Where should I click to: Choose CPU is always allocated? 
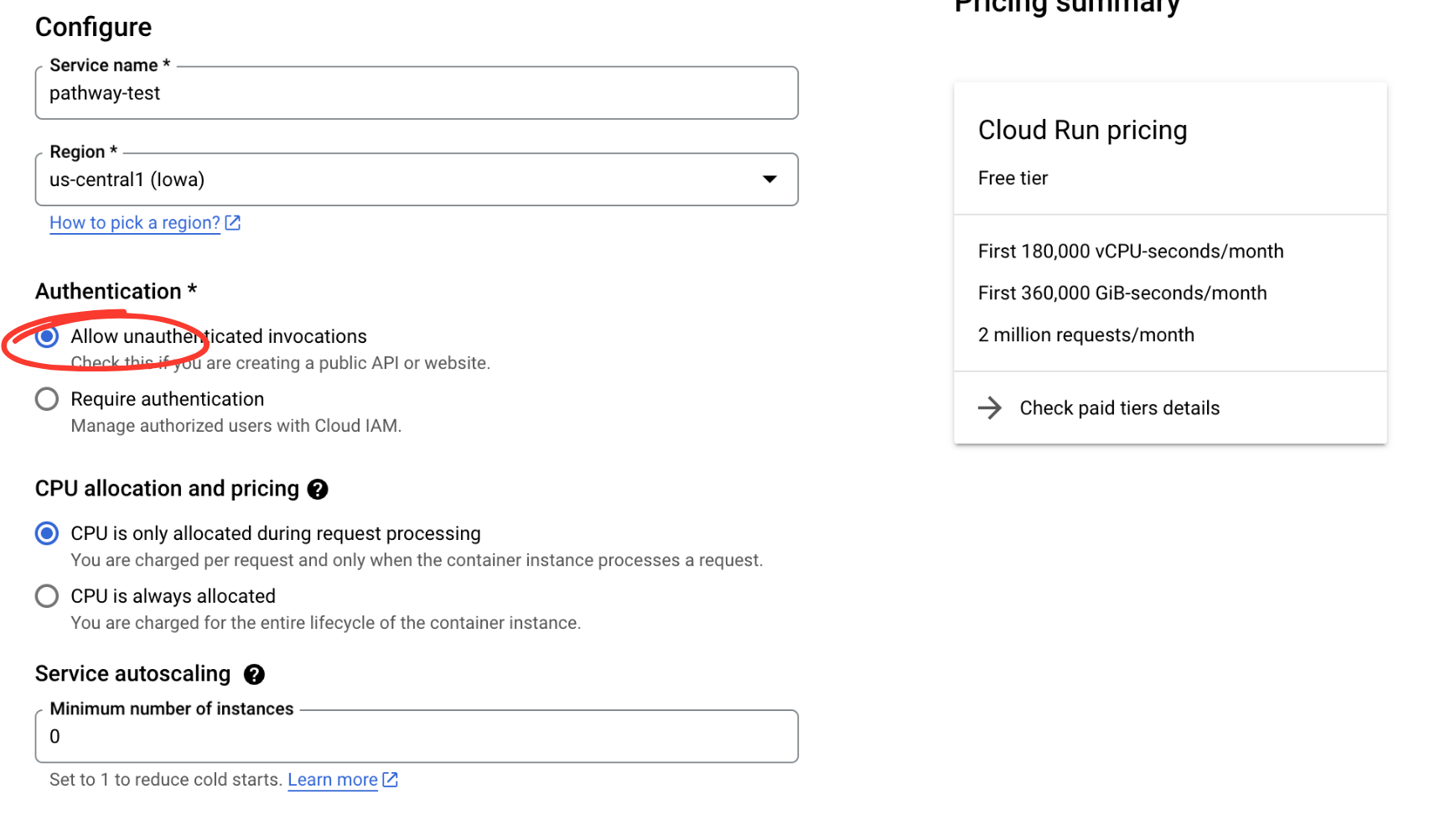coord(46,596)
